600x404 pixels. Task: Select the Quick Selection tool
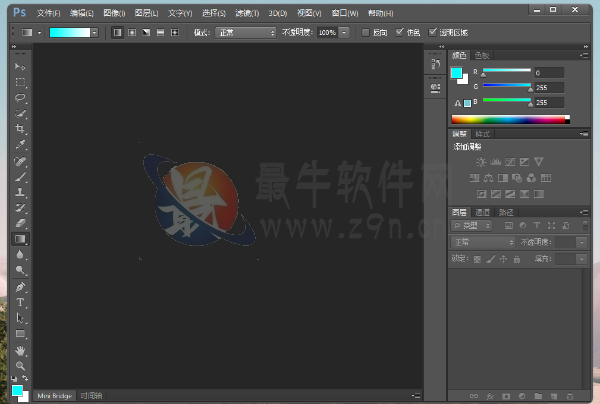20,114
